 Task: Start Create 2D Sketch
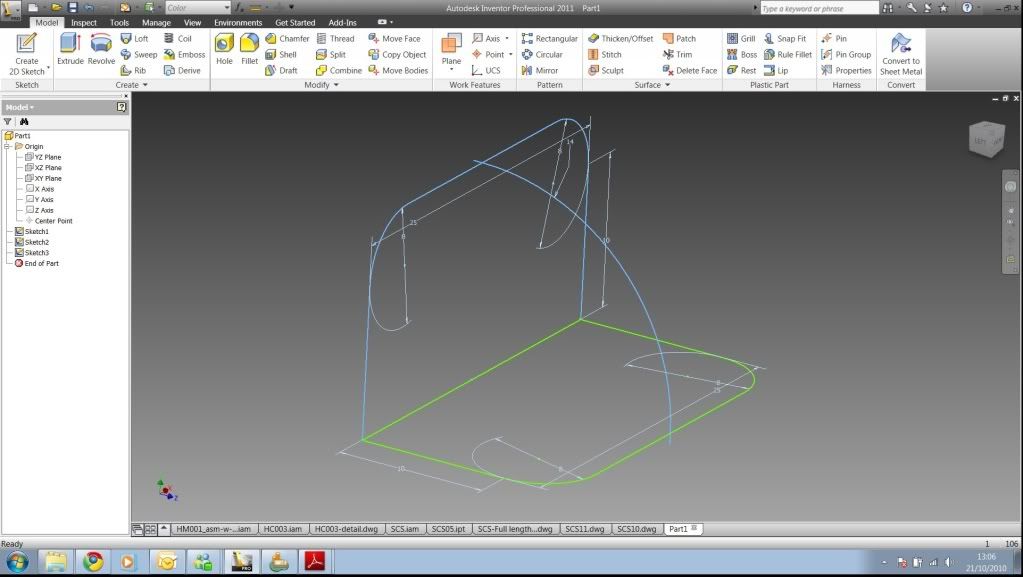tap(27, 53)
